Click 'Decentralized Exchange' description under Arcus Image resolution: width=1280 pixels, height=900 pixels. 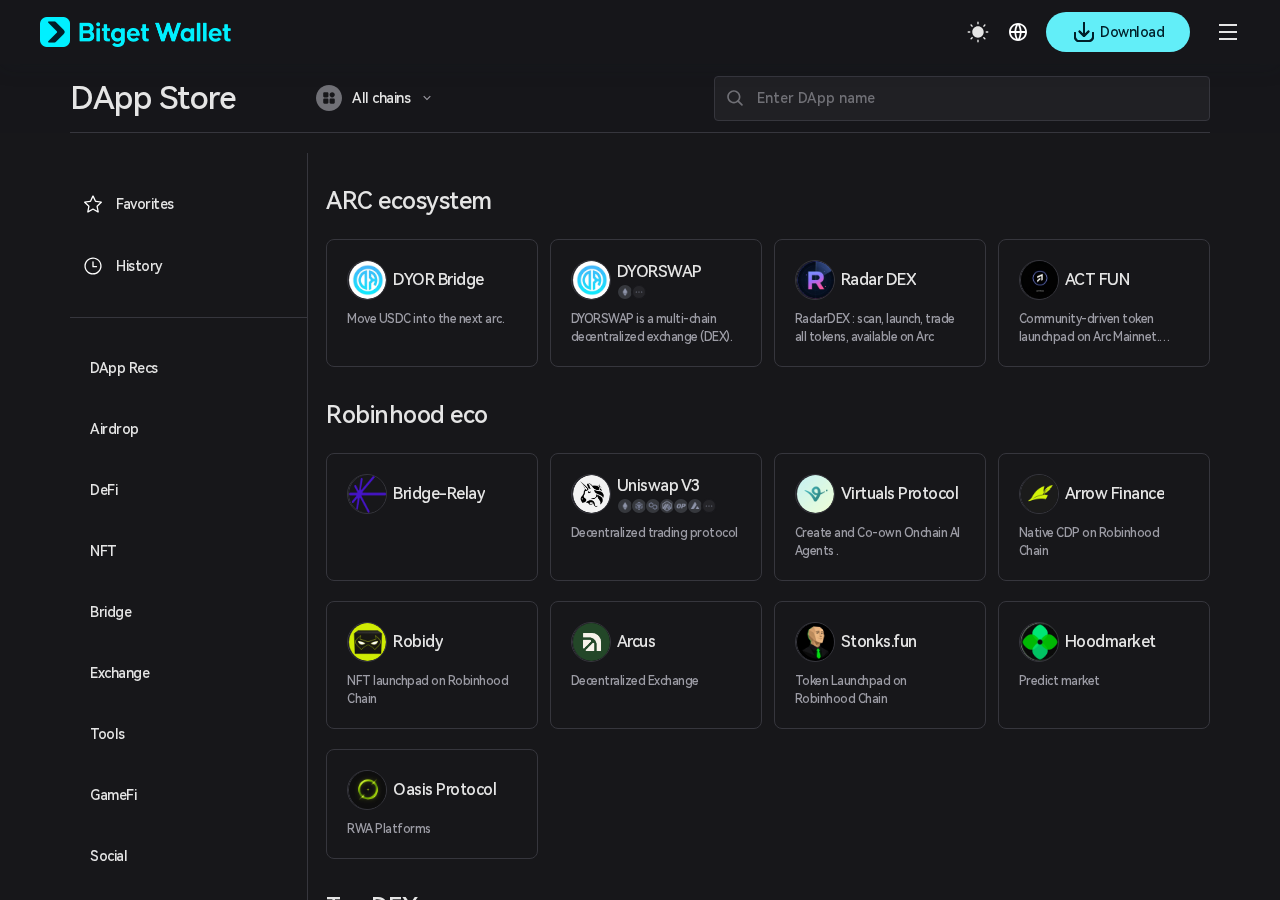click(635, 681)
